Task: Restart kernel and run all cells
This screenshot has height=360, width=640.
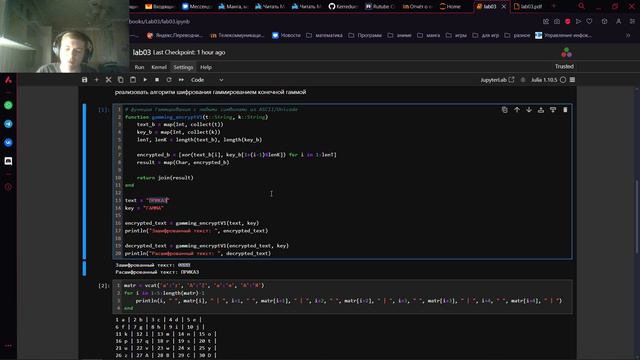Action: 181,80
